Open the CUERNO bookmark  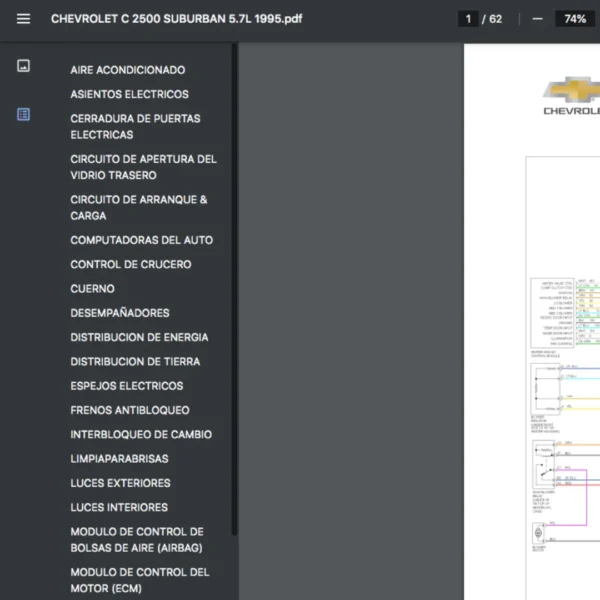coord(92,288)
